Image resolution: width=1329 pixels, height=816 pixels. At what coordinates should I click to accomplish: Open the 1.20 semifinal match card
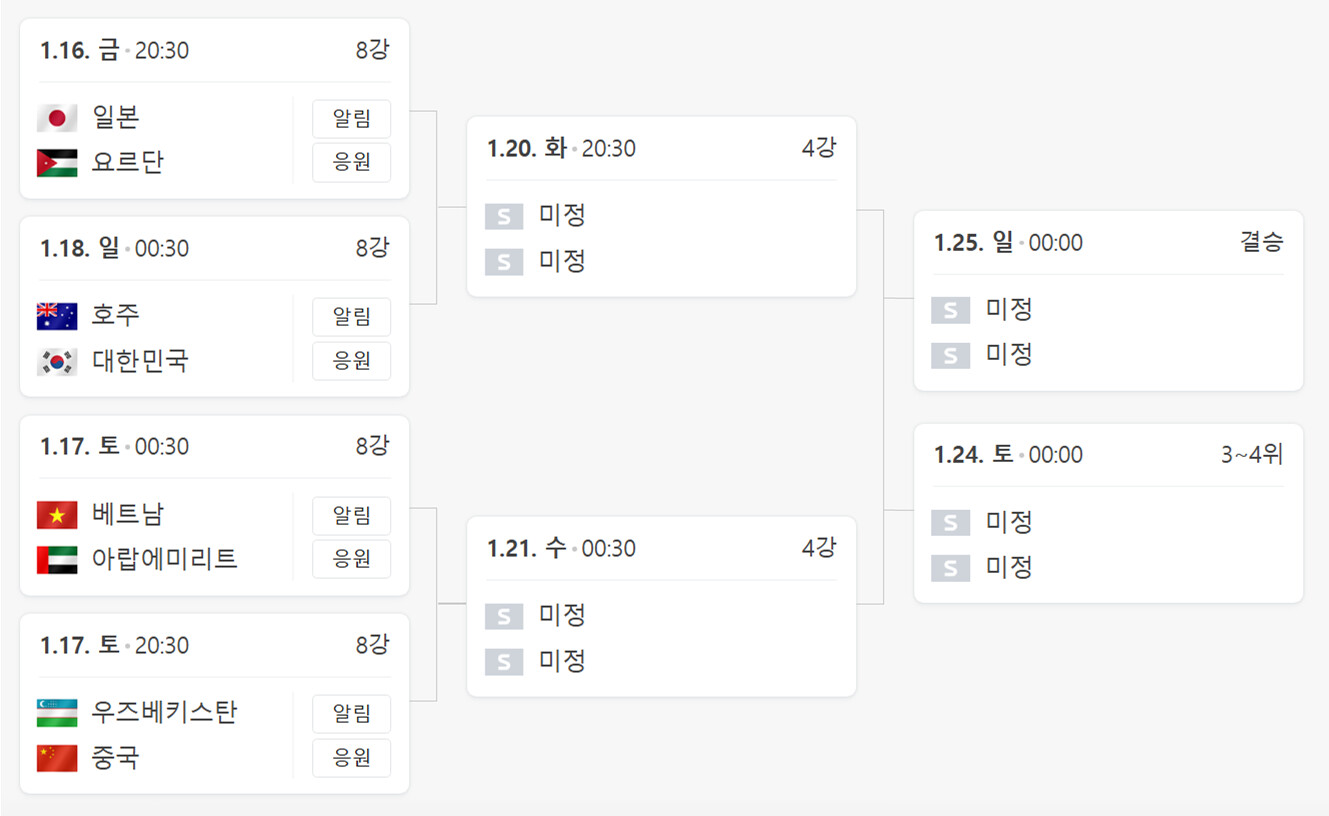pyautogui.click(x=661, y=207)
